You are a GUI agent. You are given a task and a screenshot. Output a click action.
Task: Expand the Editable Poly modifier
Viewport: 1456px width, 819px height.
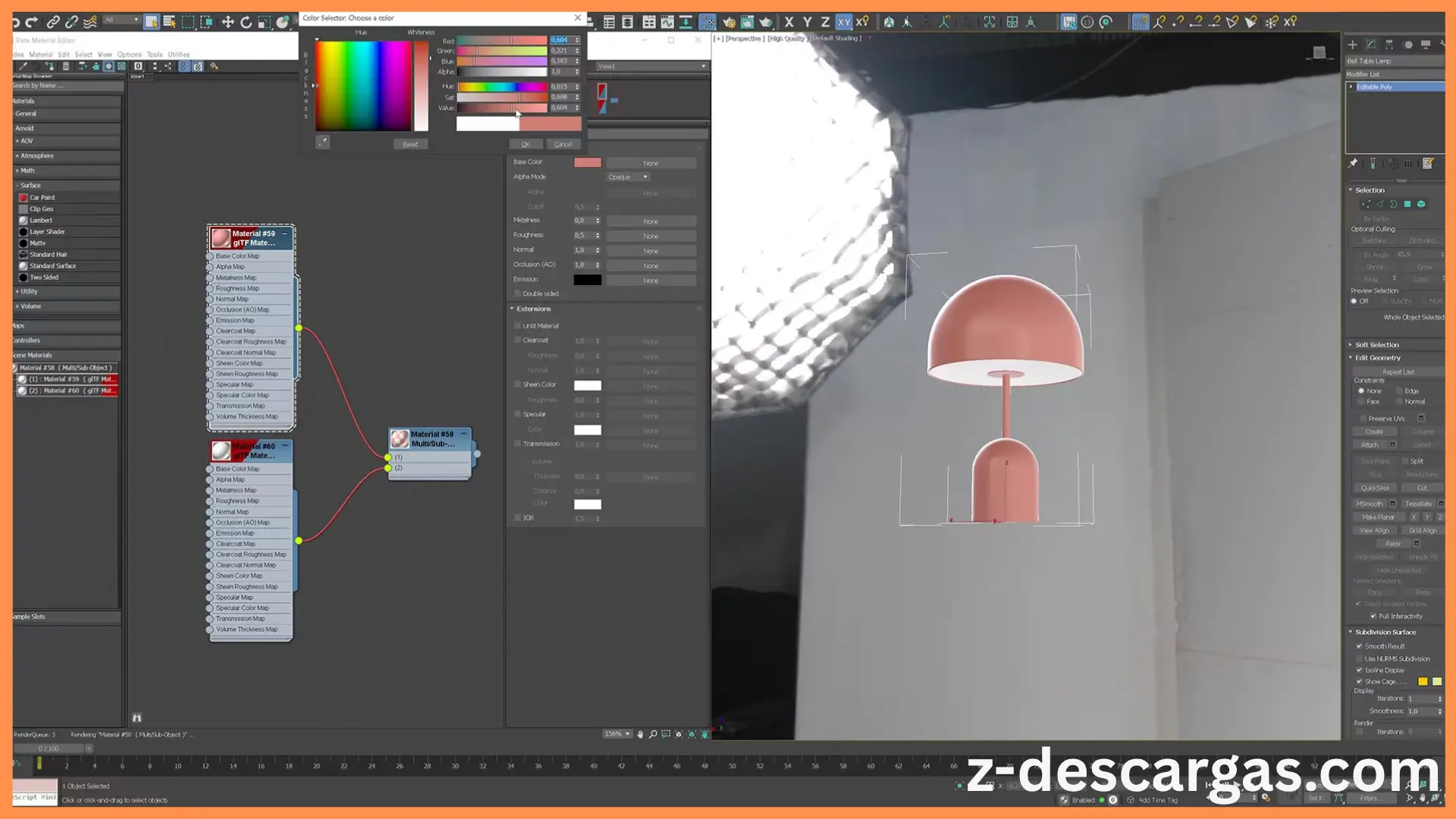[1351, 86]
